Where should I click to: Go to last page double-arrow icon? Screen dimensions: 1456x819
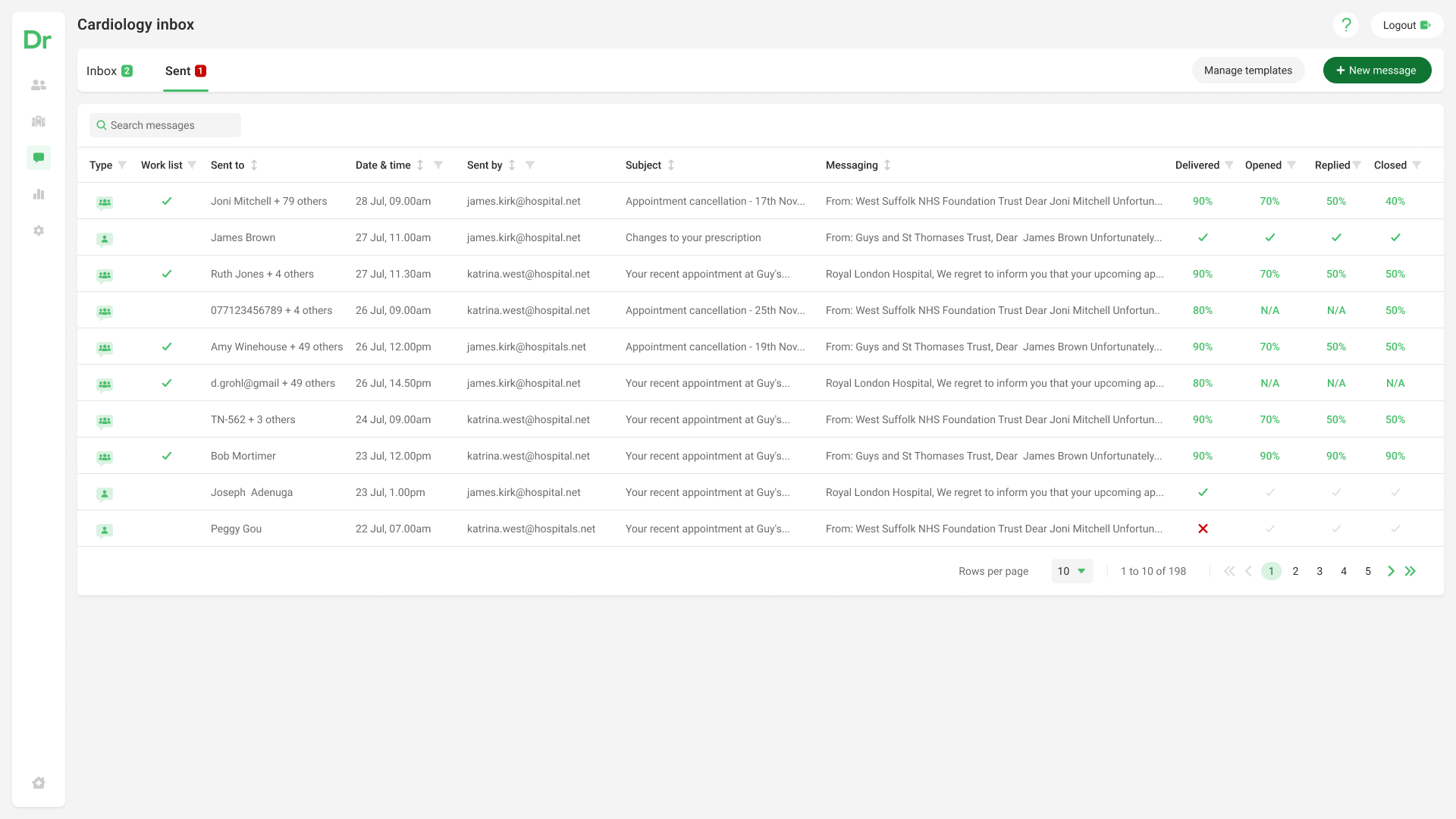tap(1410, 571)
